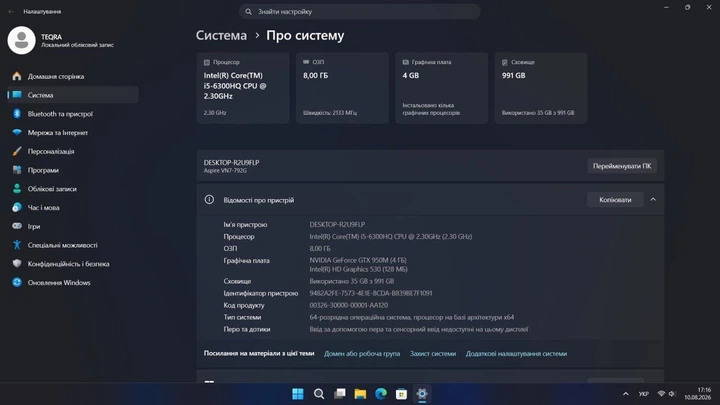Click the Сховище storage icon on its card
Screen dimensions: 720x405
(505, 62)
